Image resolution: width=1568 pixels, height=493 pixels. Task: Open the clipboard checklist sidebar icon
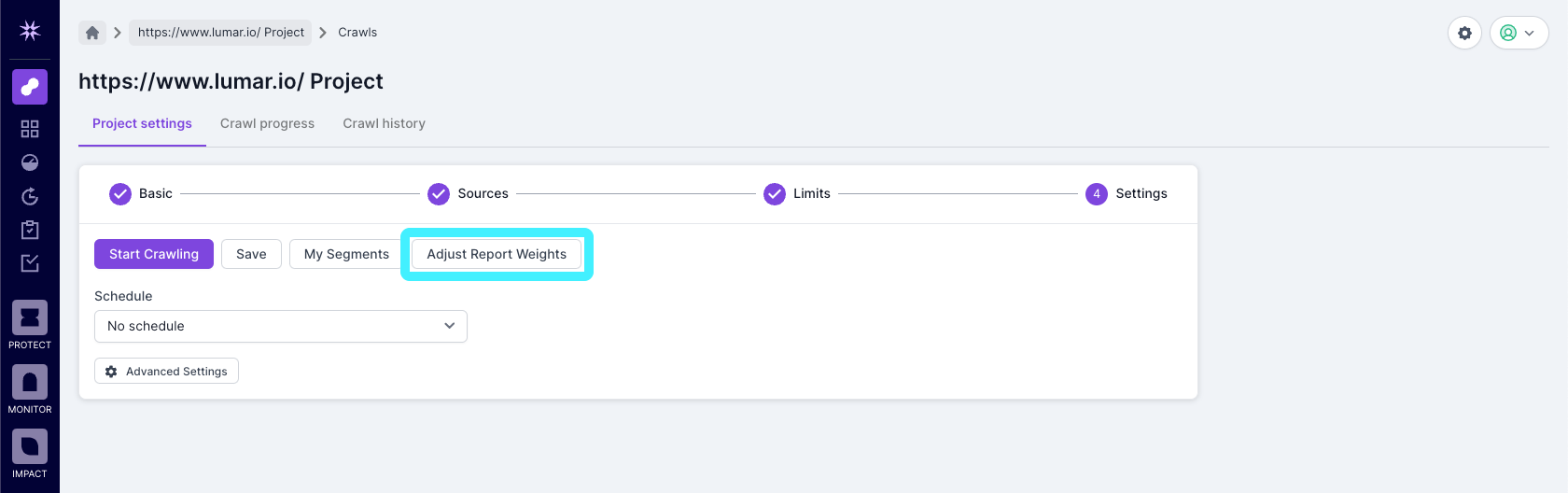pyautogui.click(x=30, y=230)
